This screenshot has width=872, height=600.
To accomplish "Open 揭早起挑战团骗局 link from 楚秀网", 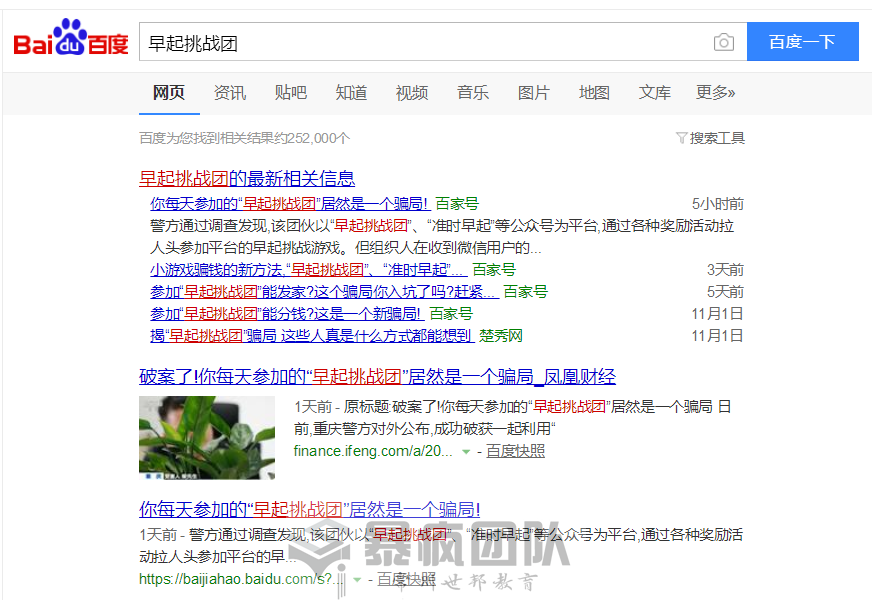I will point(312,335).
